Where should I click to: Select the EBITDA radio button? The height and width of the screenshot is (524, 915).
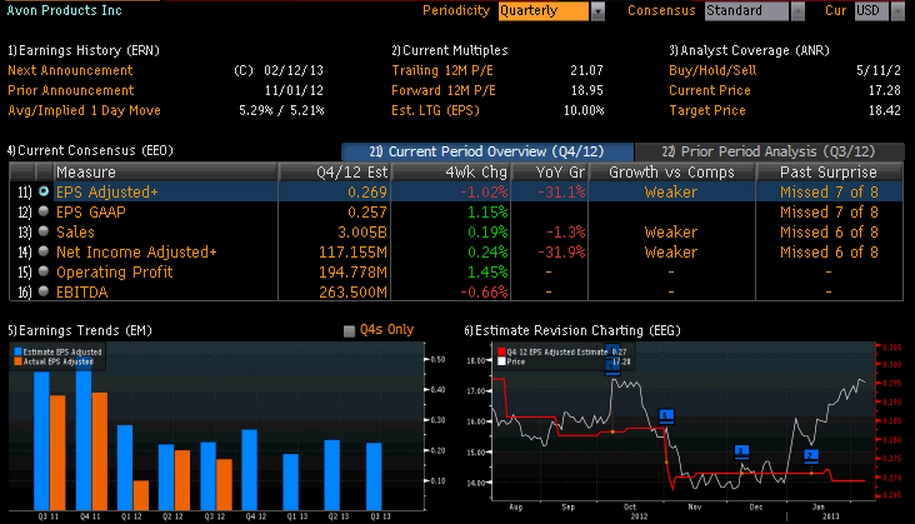(43, 291)
